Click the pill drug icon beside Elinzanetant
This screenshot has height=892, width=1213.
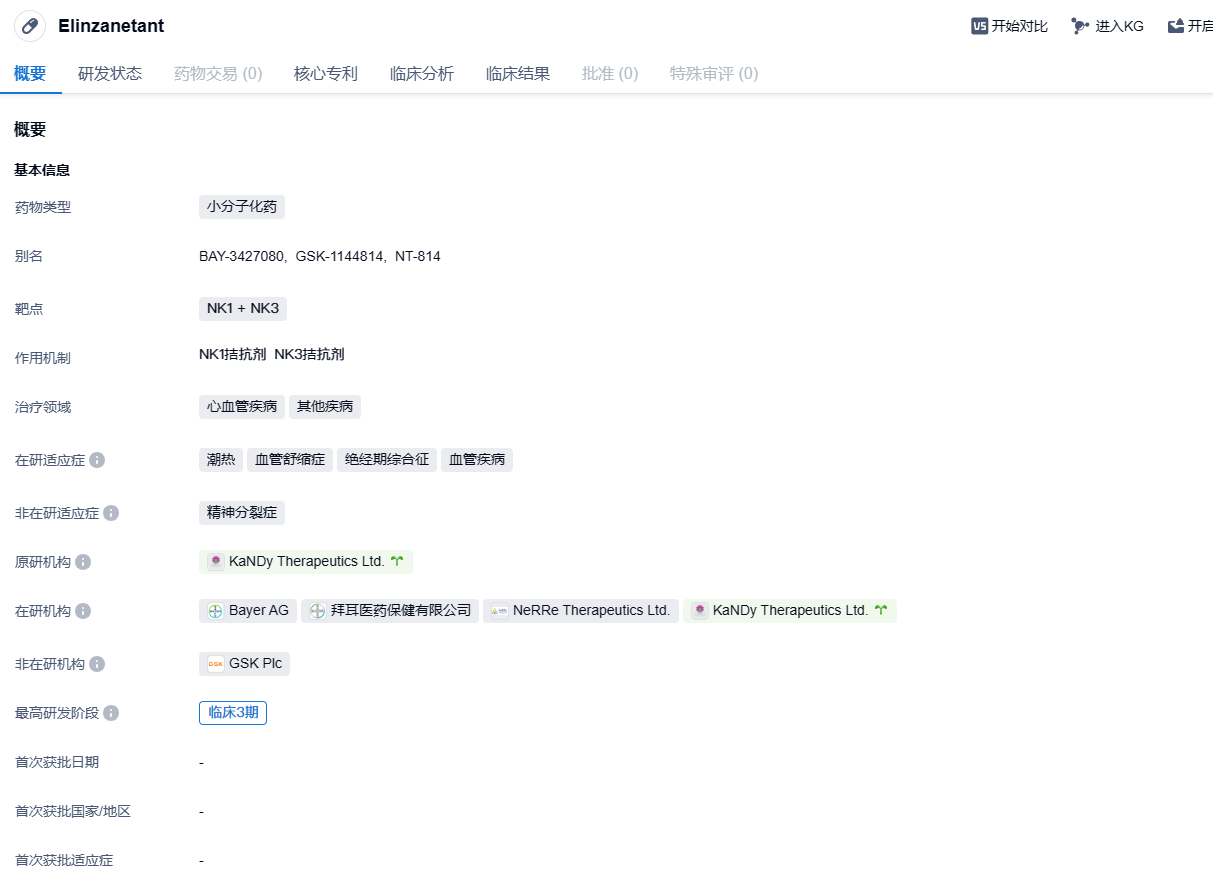click(30, 26)
